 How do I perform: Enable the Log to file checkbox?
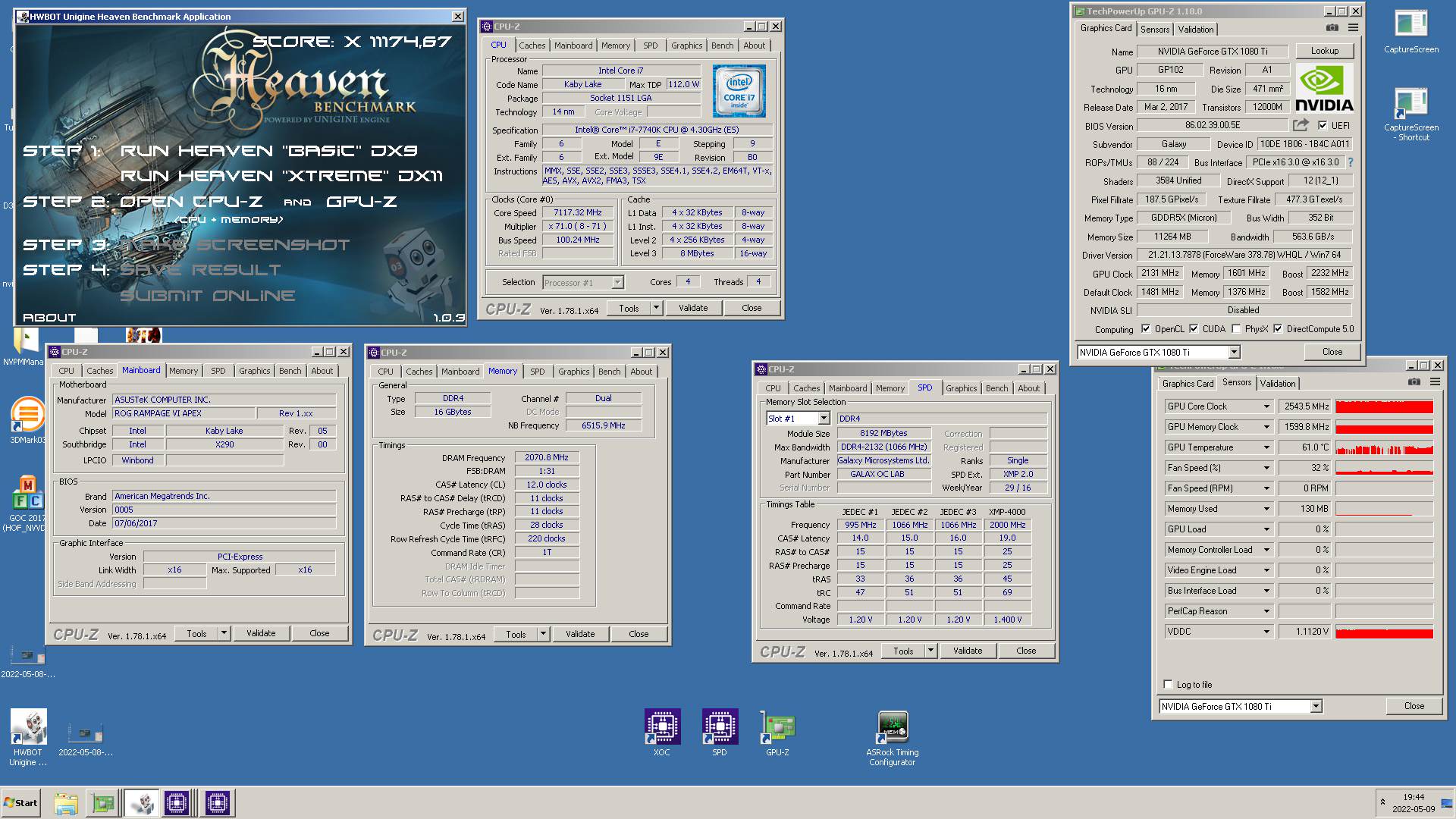point(1168,685)
